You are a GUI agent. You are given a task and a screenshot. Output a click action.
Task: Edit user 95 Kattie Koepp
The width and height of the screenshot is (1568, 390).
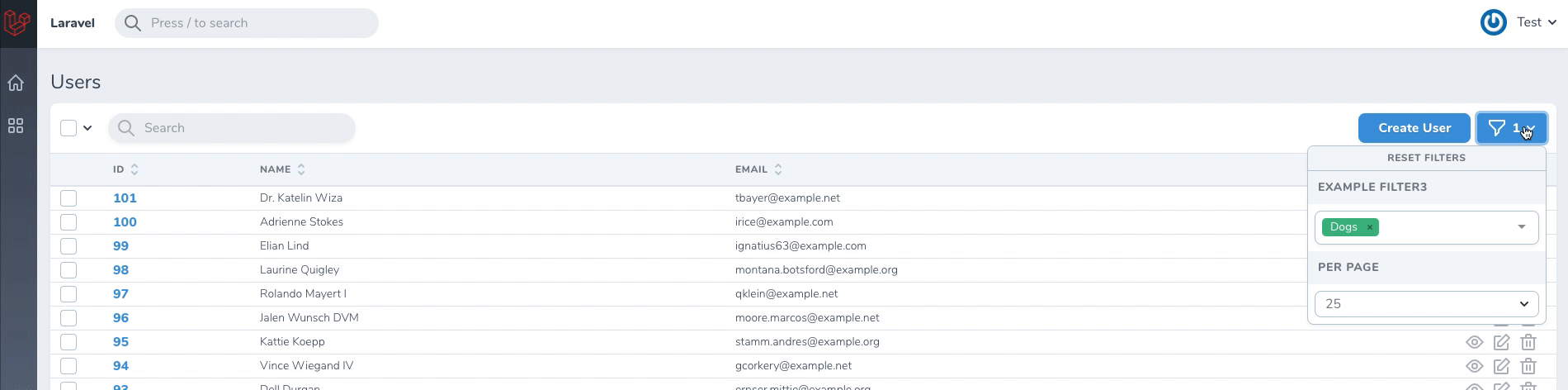pos(1501,342)
